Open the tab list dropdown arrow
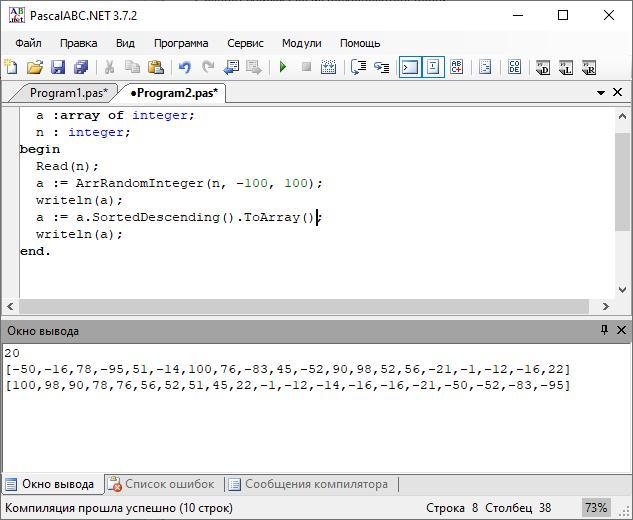The width and height of the screenshot is (633, 520). [600, 93]
